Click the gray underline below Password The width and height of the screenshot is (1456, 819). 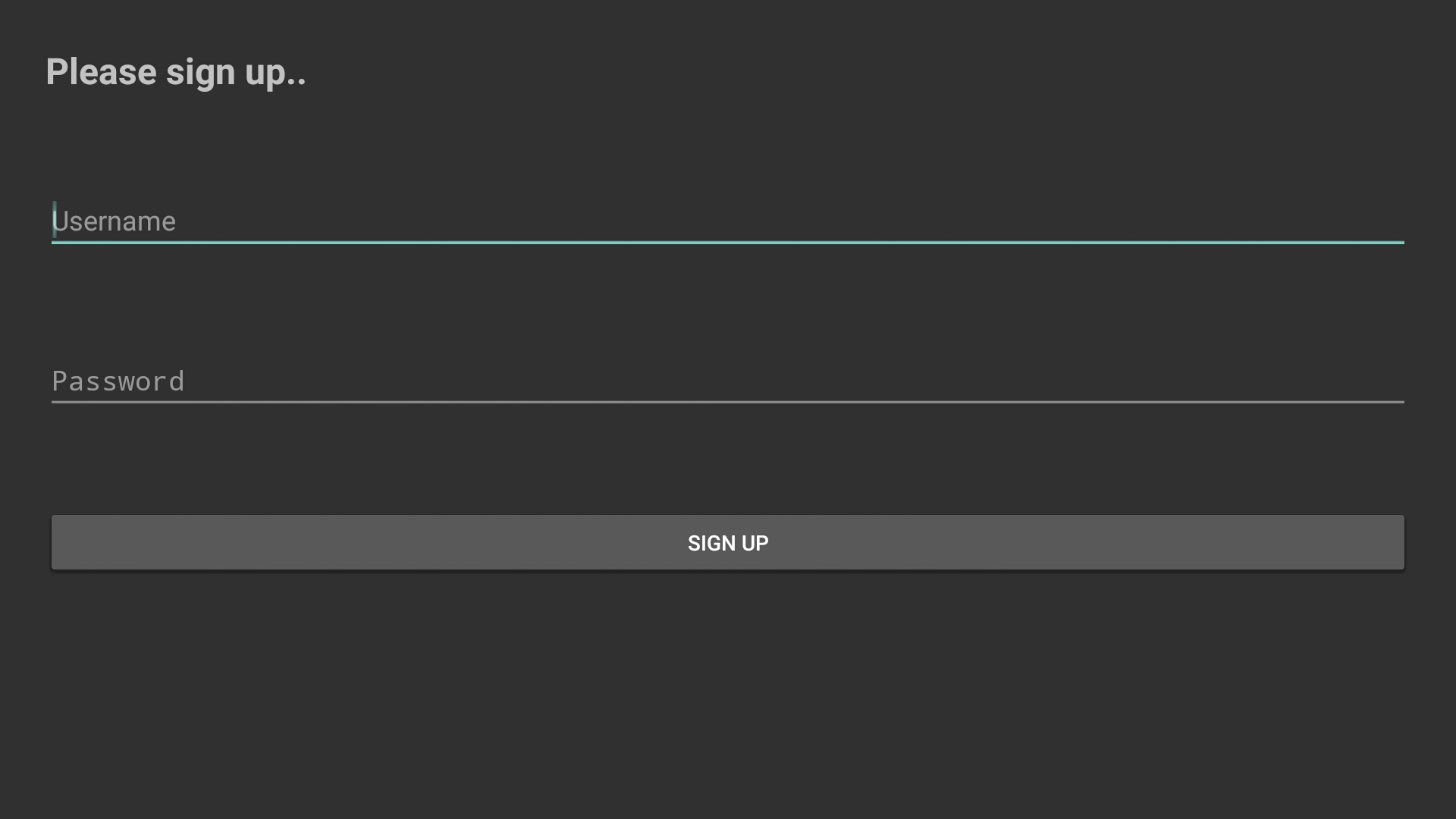pos(728,402)
